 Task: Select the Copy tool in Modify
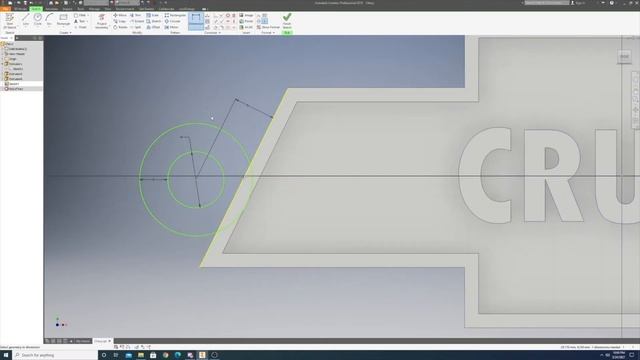coord(120,21)
